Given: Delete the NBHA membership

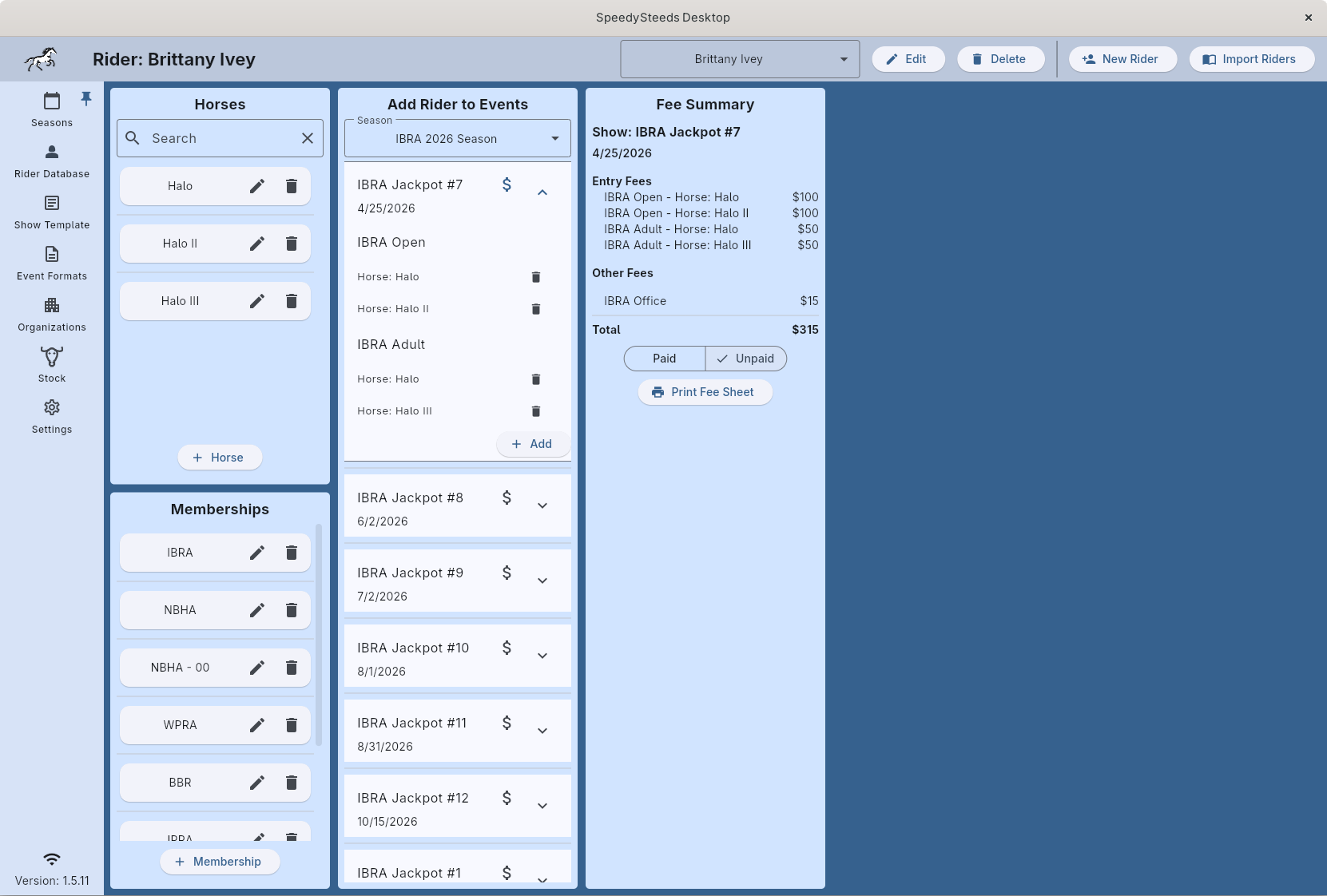Looking at the screenshot, I should [x=292, y=610].
